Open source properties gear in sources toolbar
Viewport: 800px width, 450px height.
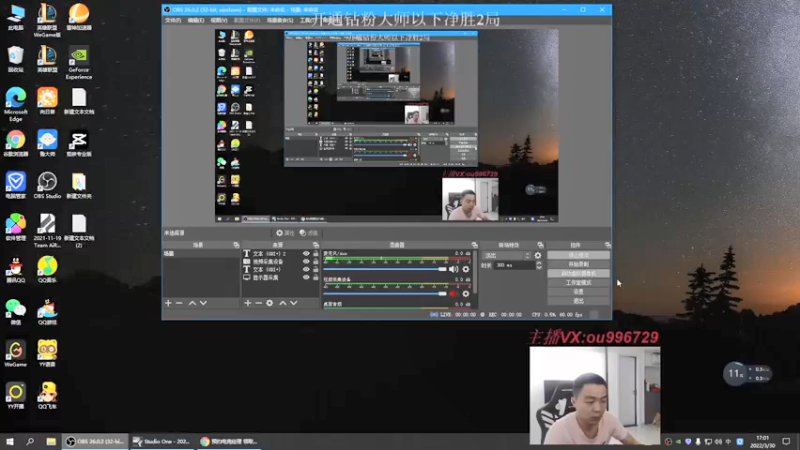click(270, 303)
